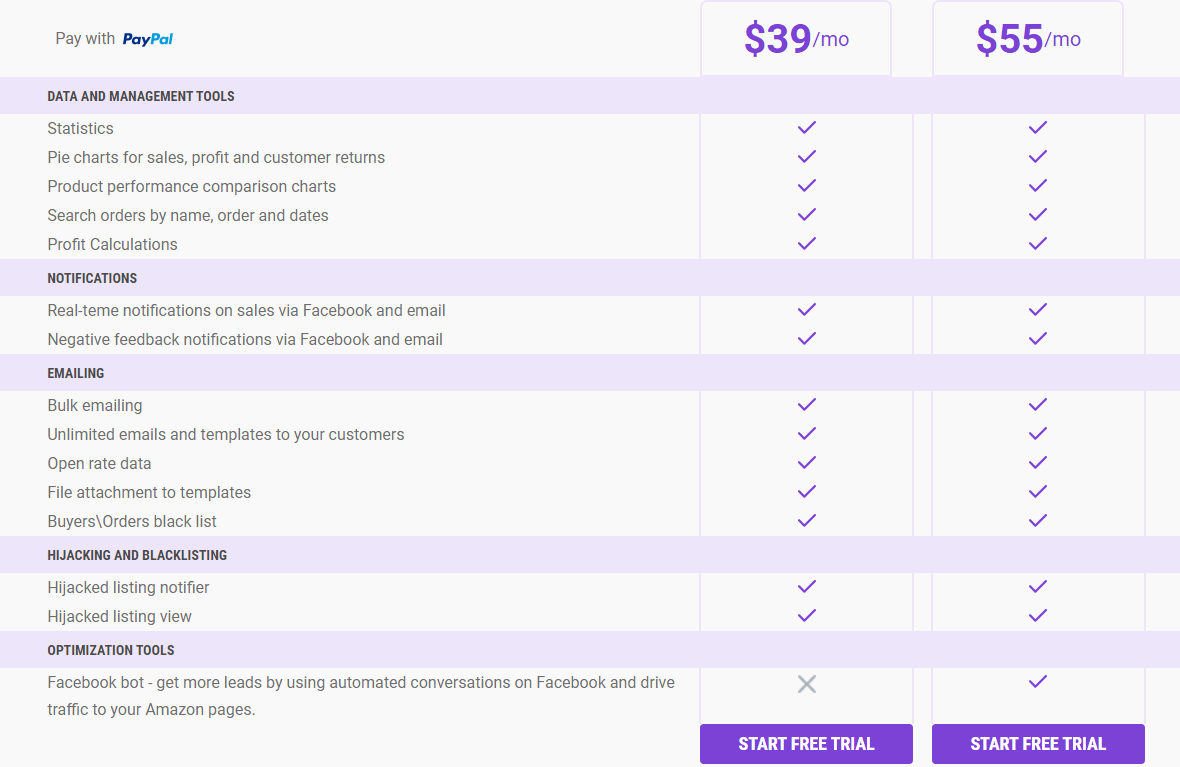Screen dimensions: 1180x767
Task: Click Hijacked listing view checkmark, $55 column
Action: point(1038,616)
